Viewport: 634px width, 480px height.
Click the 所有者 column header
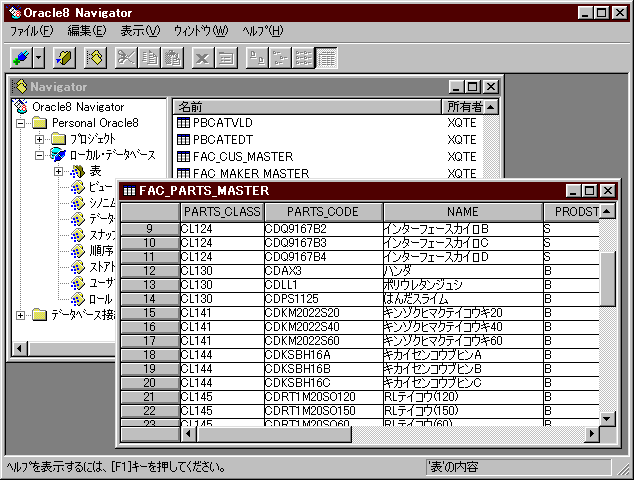tap(465, 107)
